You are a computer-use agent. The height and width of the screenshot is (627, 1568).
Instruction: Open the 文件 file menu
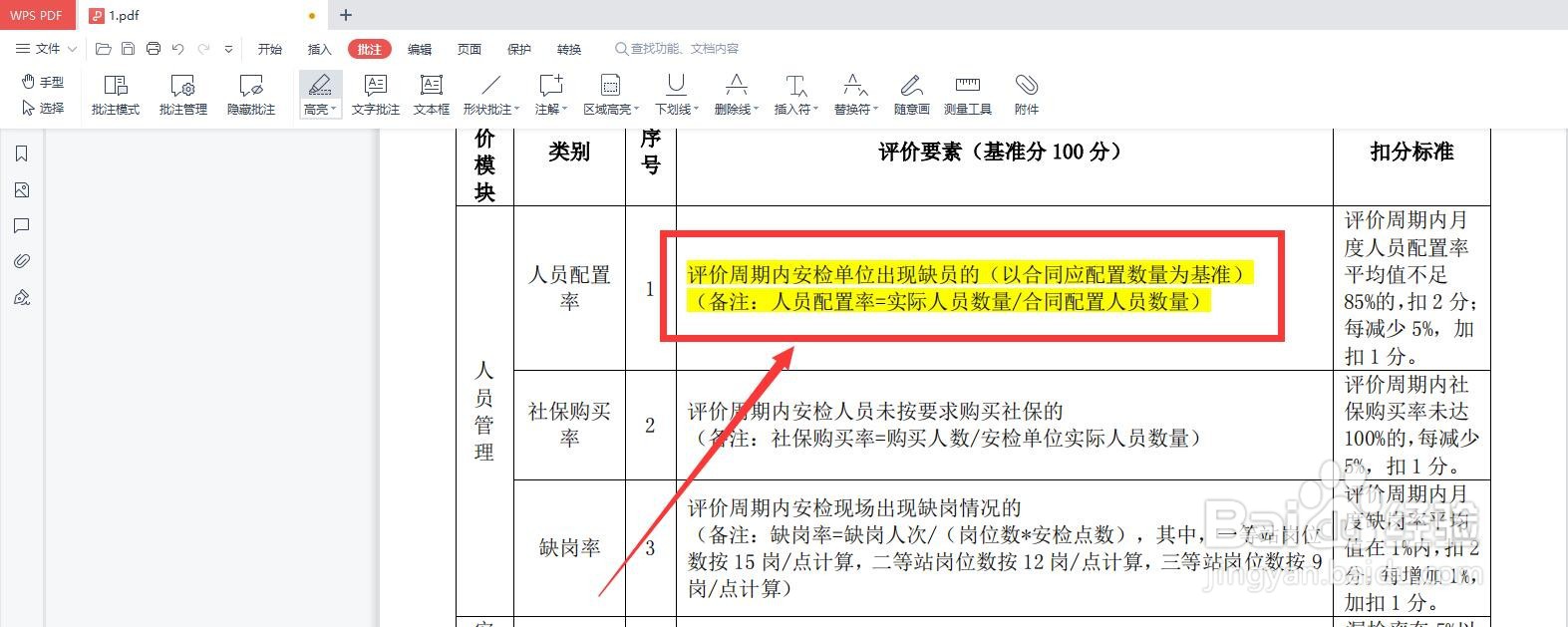click(46, 49)
